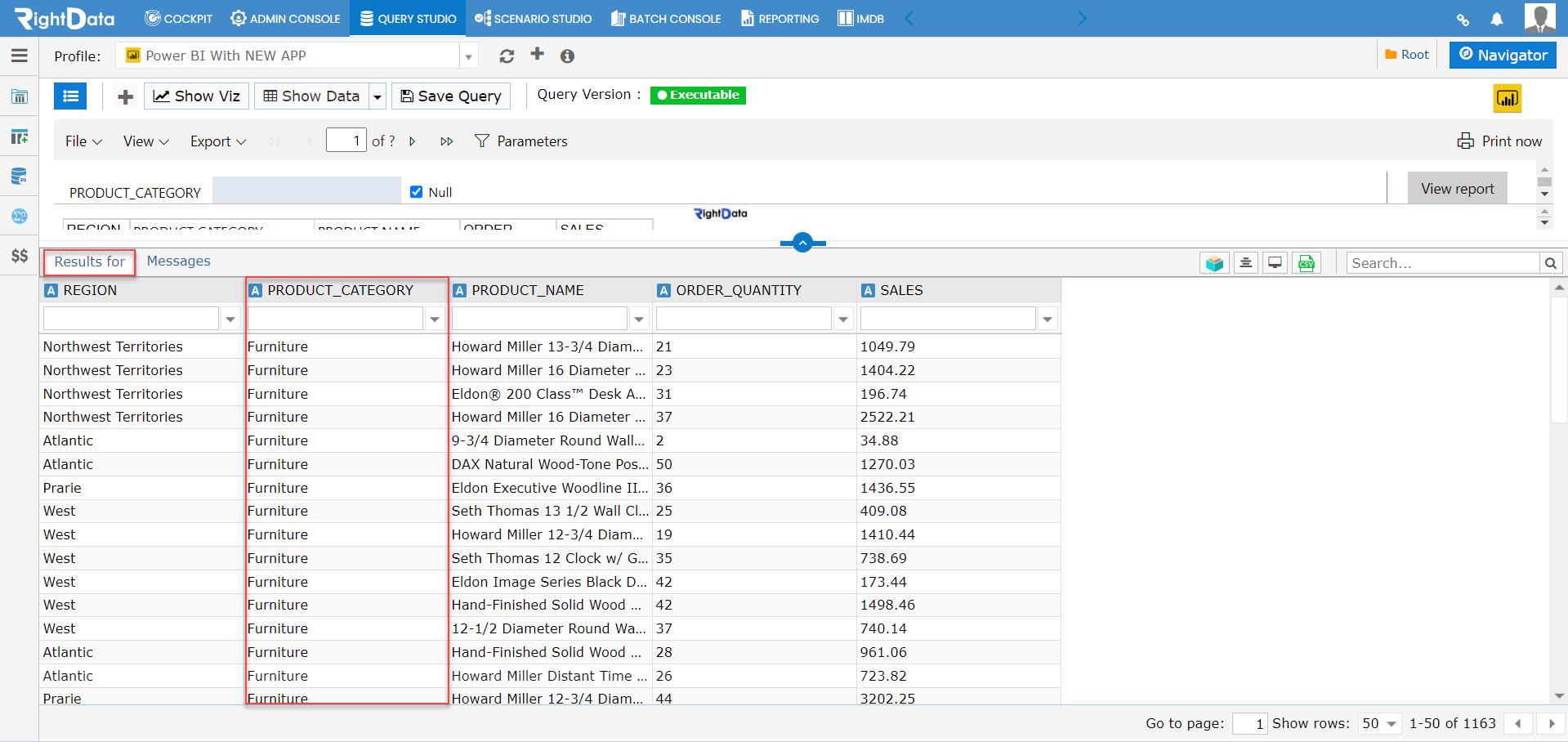Click the Print now icon
1568x742 pixels.
pos(1465,141)
